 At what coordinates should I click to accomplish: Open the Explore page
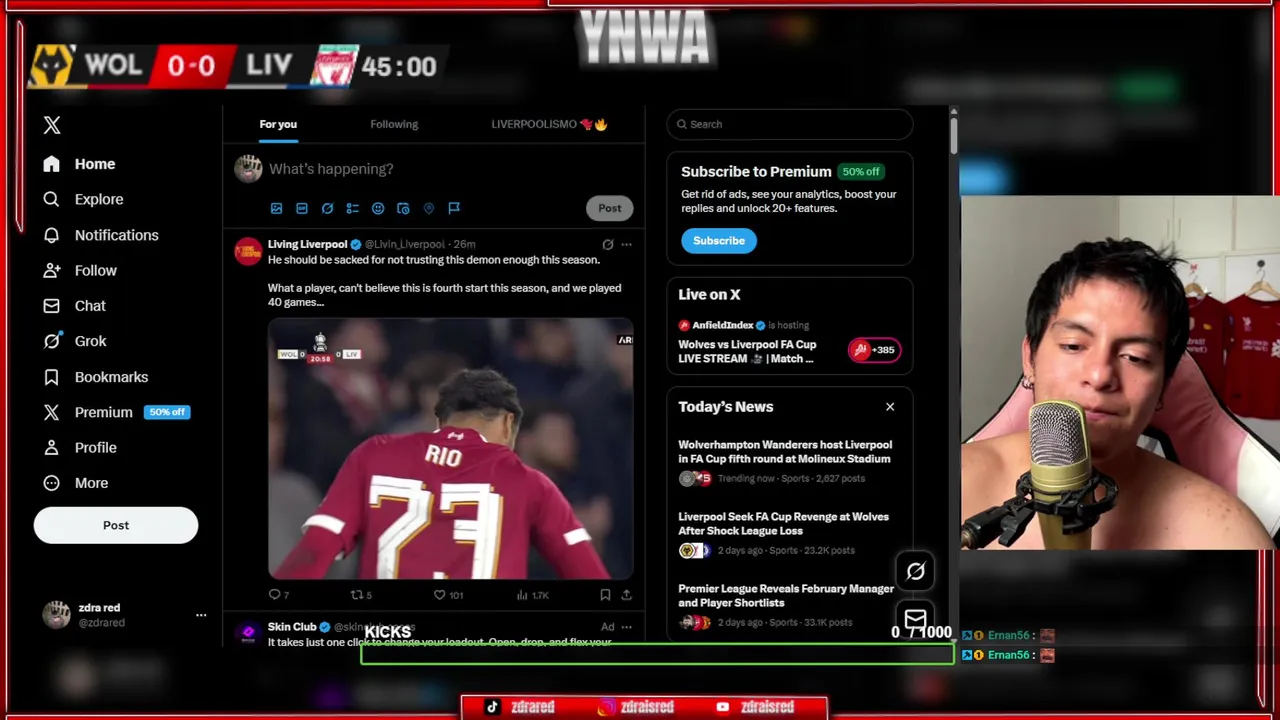[x=84, y=199]
